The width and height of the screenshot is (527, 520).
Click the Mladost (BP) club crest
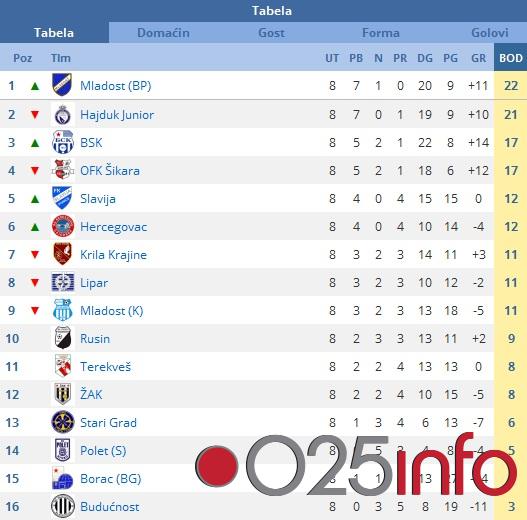coord(62,85)
